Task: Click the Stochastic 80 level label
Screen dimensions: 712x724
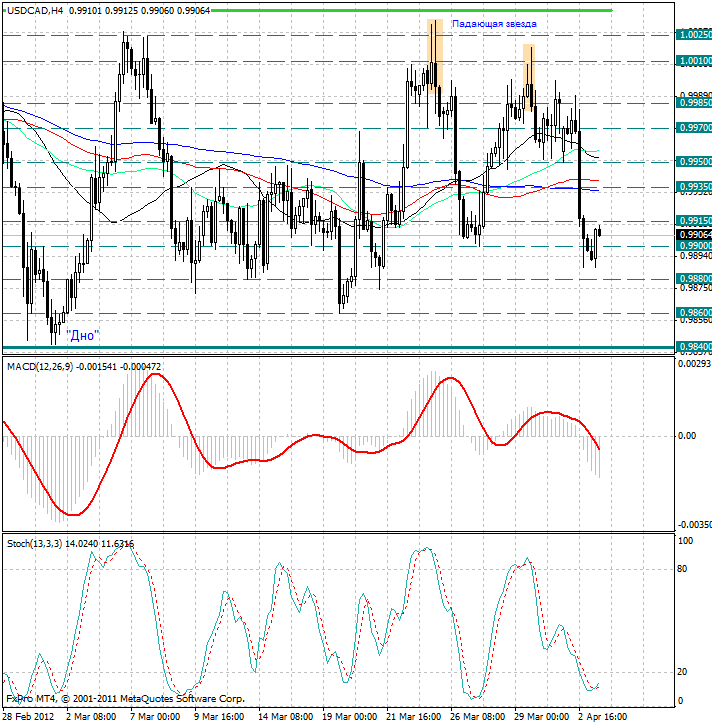Action: pyautogui.click(x=684, y=569)
